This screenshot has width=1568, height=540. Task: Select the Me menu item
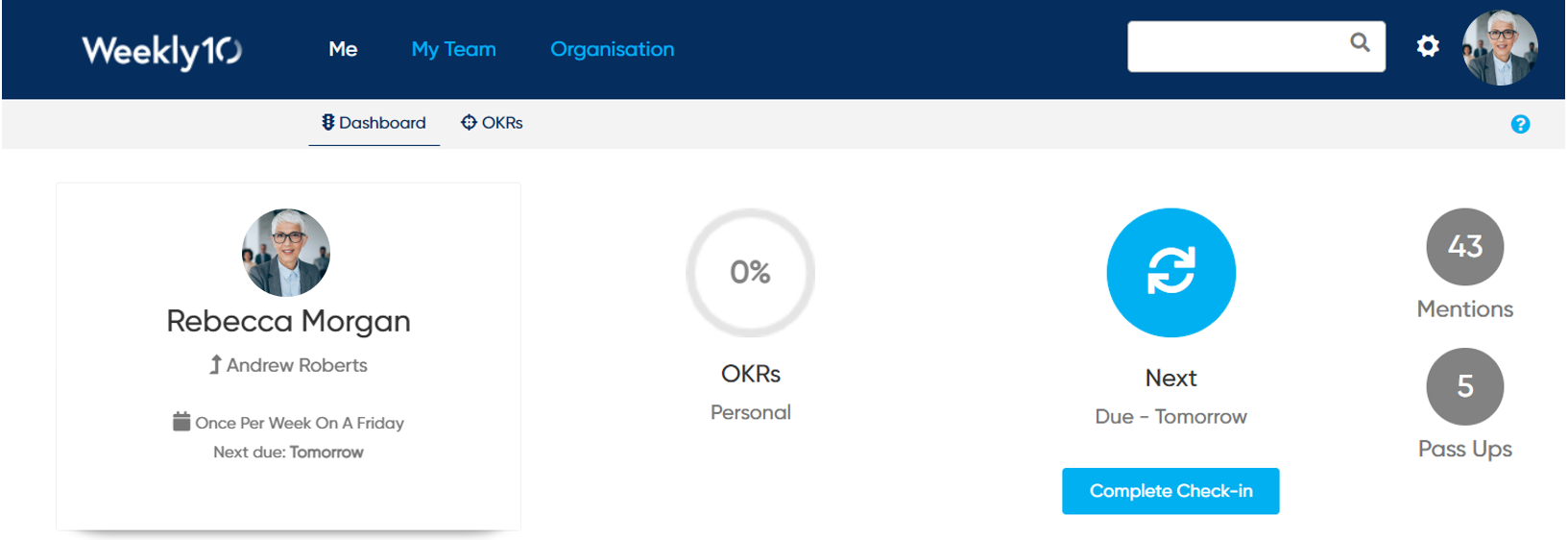(x=343, y=49)
